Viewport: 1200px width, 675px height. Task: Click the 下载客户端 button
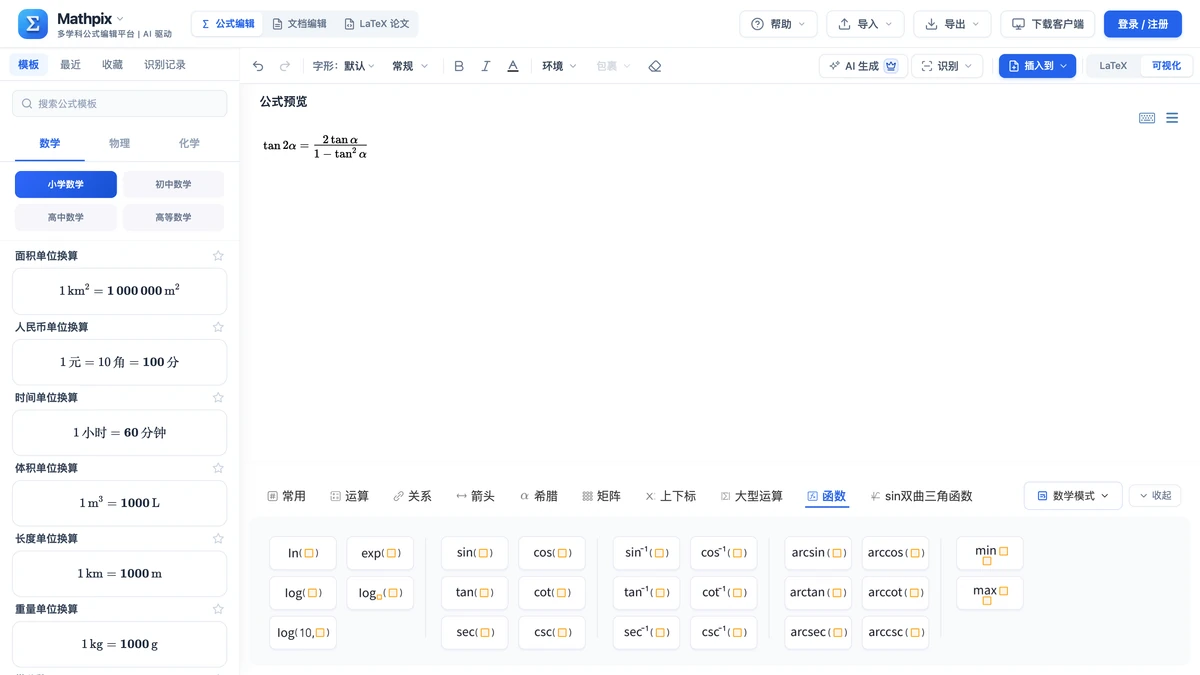[1047, 24]
